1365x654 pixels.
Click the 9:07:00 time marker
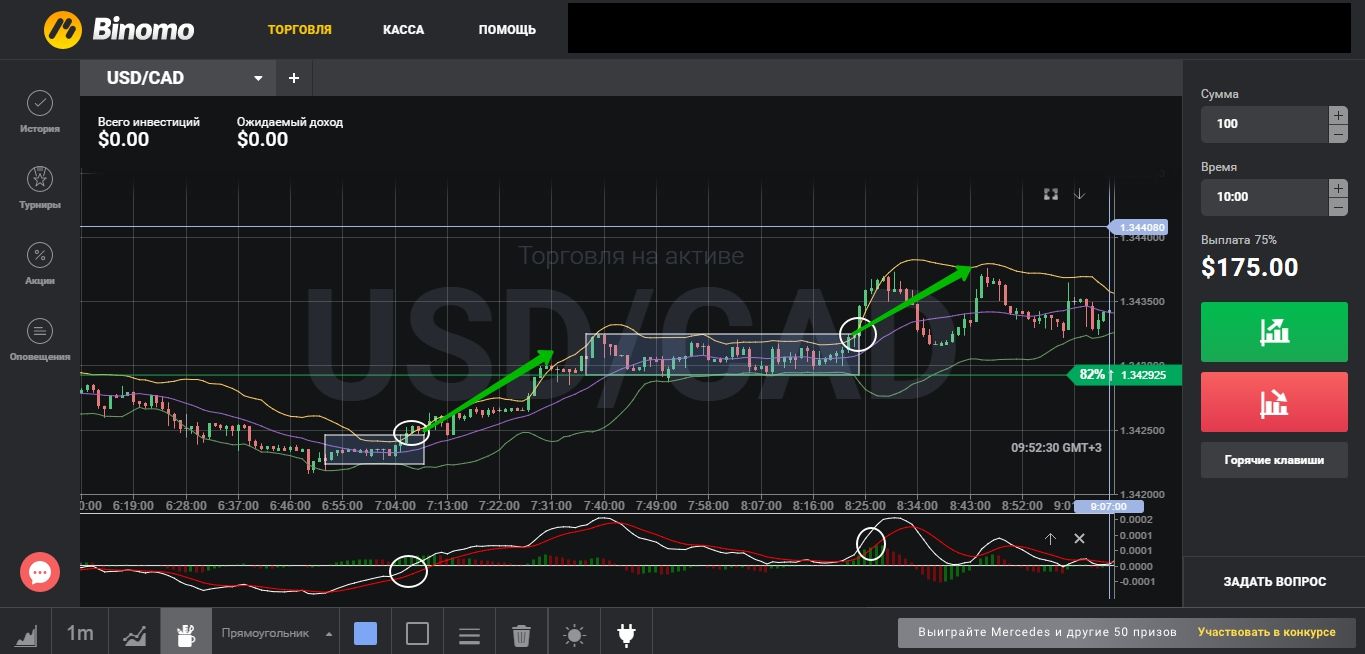click(1108, 507)
